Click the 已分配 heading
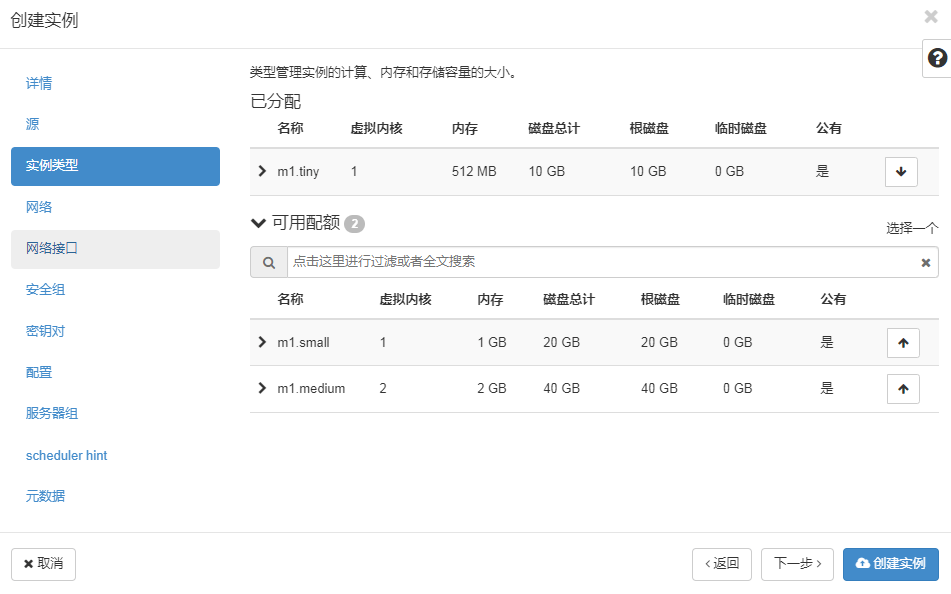 click(275, 101)
